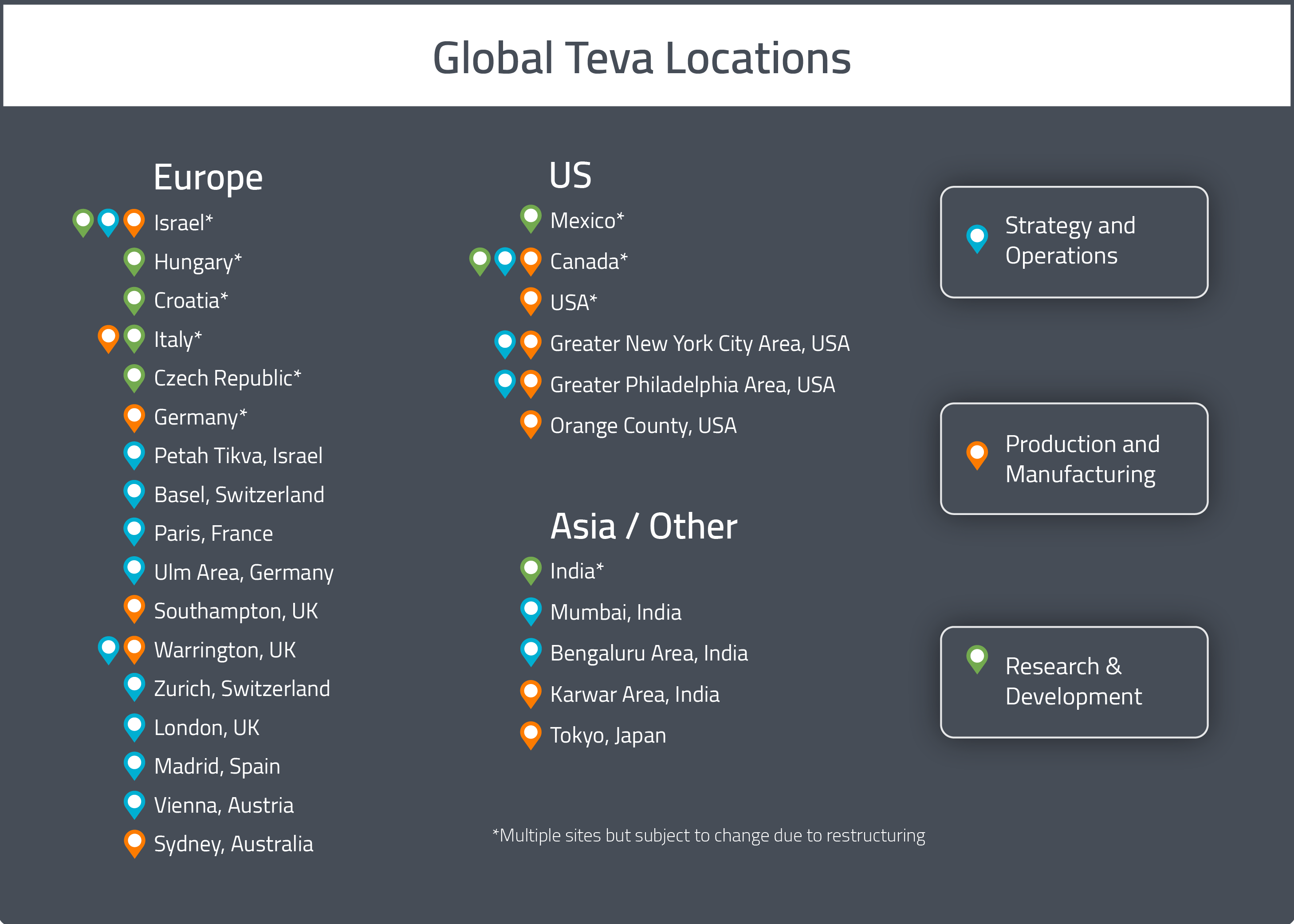Click the Research & Development legend label
Screen dimensions: 1294x924
pos(1073,681)
